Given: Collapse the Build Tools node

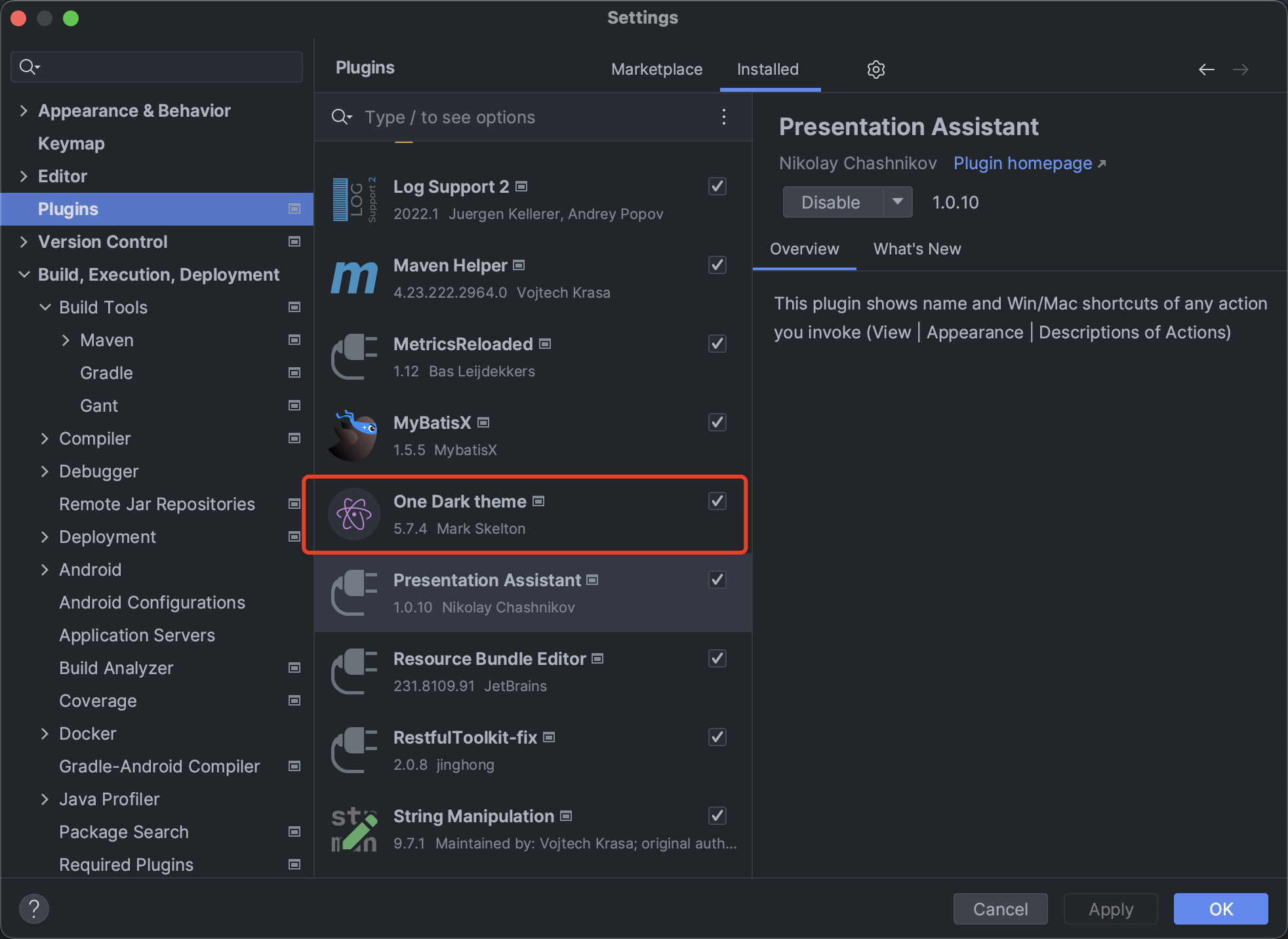Looking at the screenshot, I should pos(45,307).
